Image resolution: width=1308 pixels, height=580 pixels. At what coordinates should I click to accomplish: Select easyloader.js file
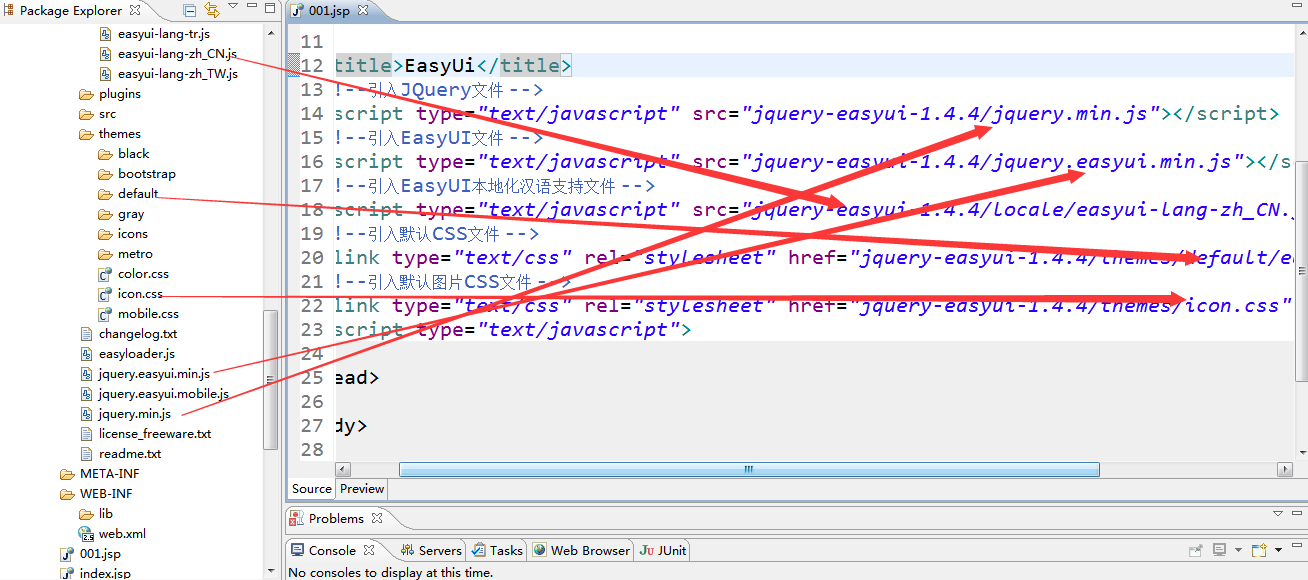(x=127, y=353)
